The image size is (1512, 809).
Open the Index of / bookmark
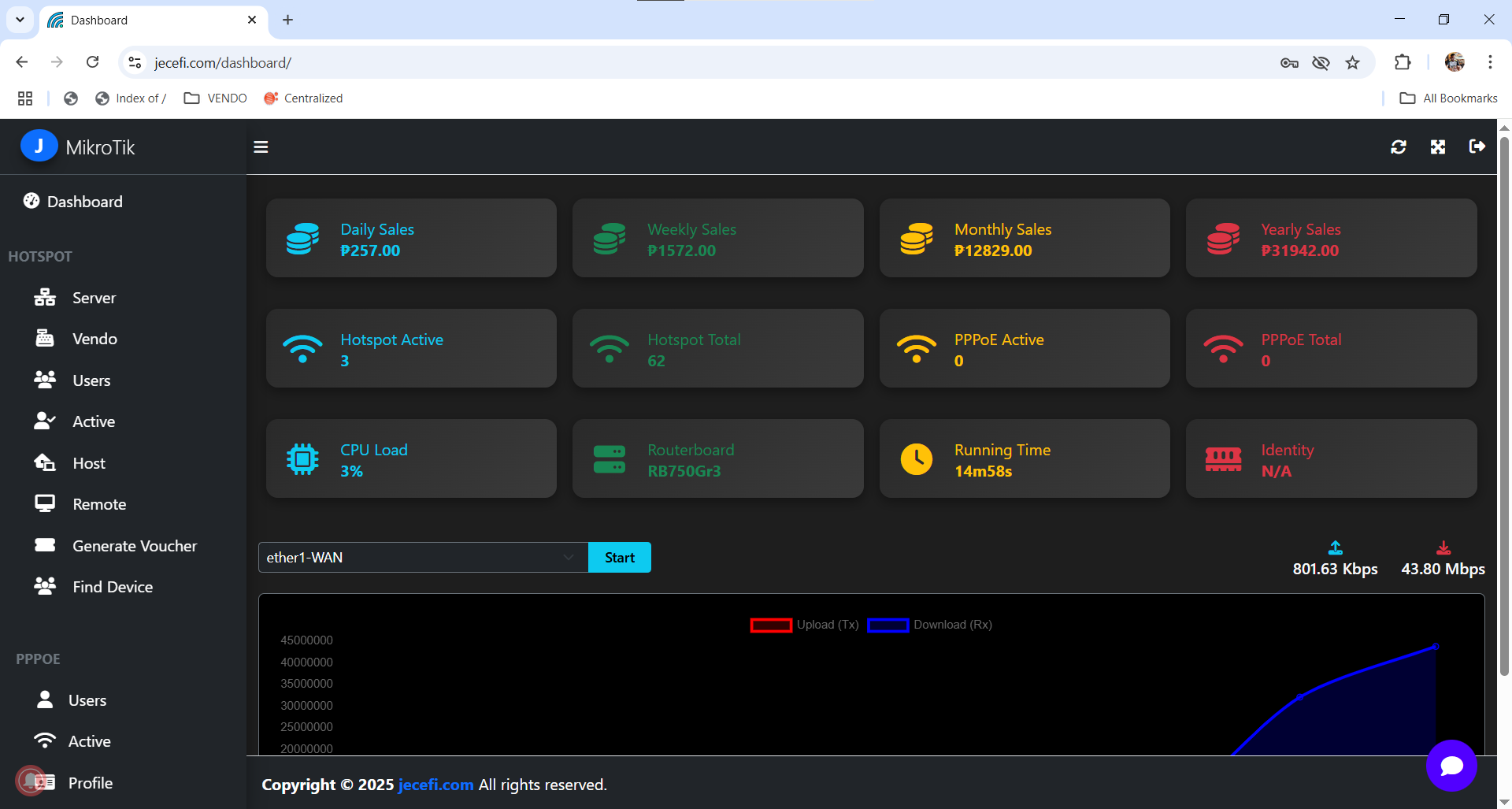click(x=130, y=98)
